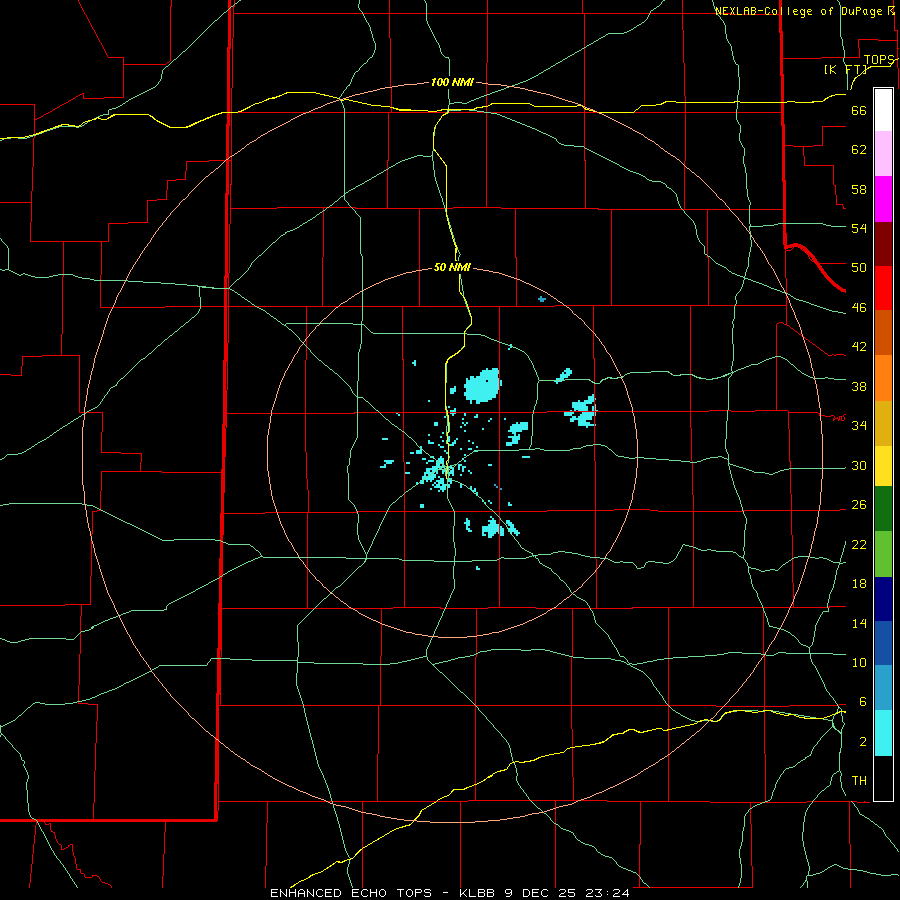Click the legend value 34
This screenshot has height=900, width=900.
[859, 426]
